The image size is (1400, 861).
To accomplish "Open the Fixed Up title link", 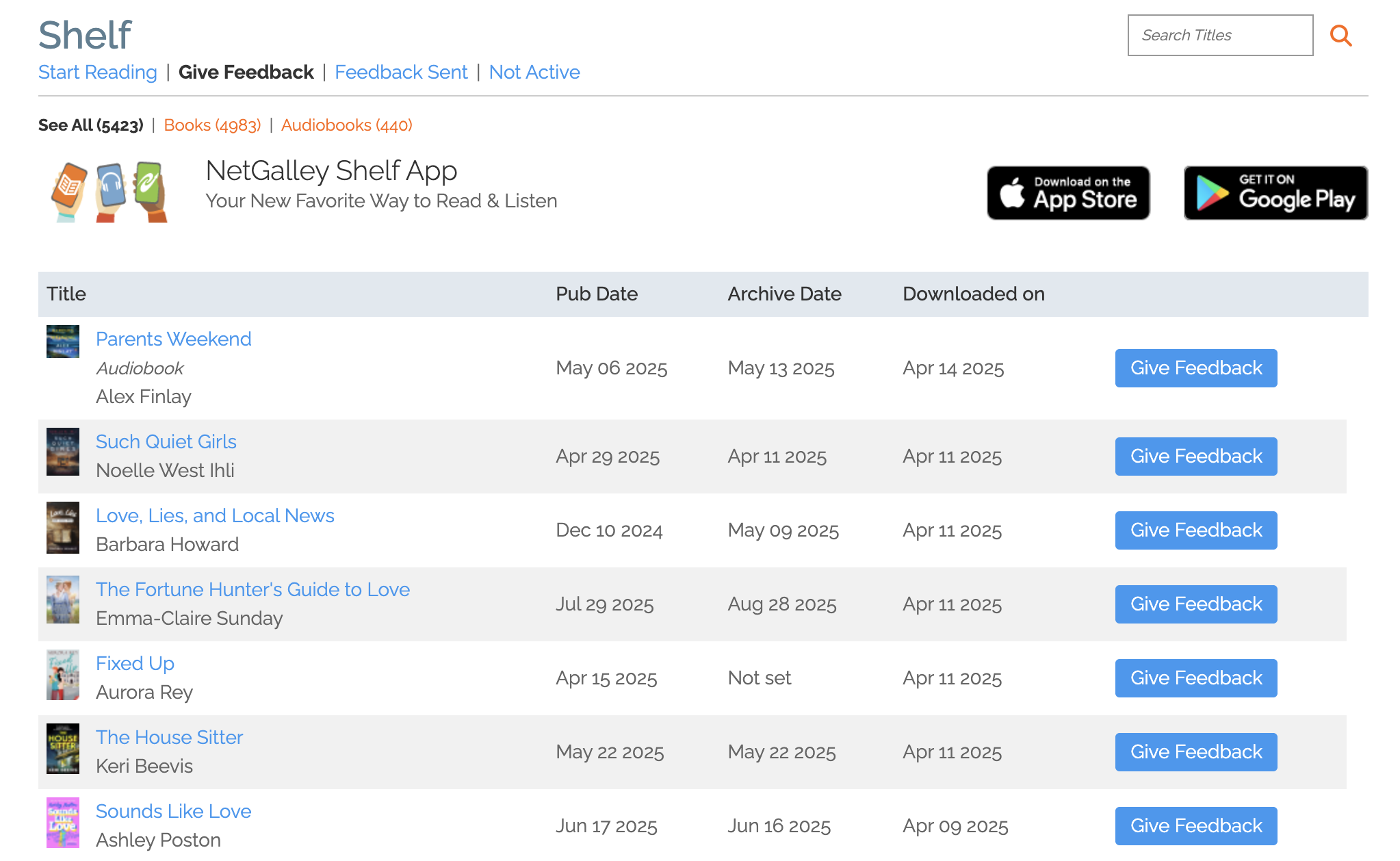I will 135,663.
